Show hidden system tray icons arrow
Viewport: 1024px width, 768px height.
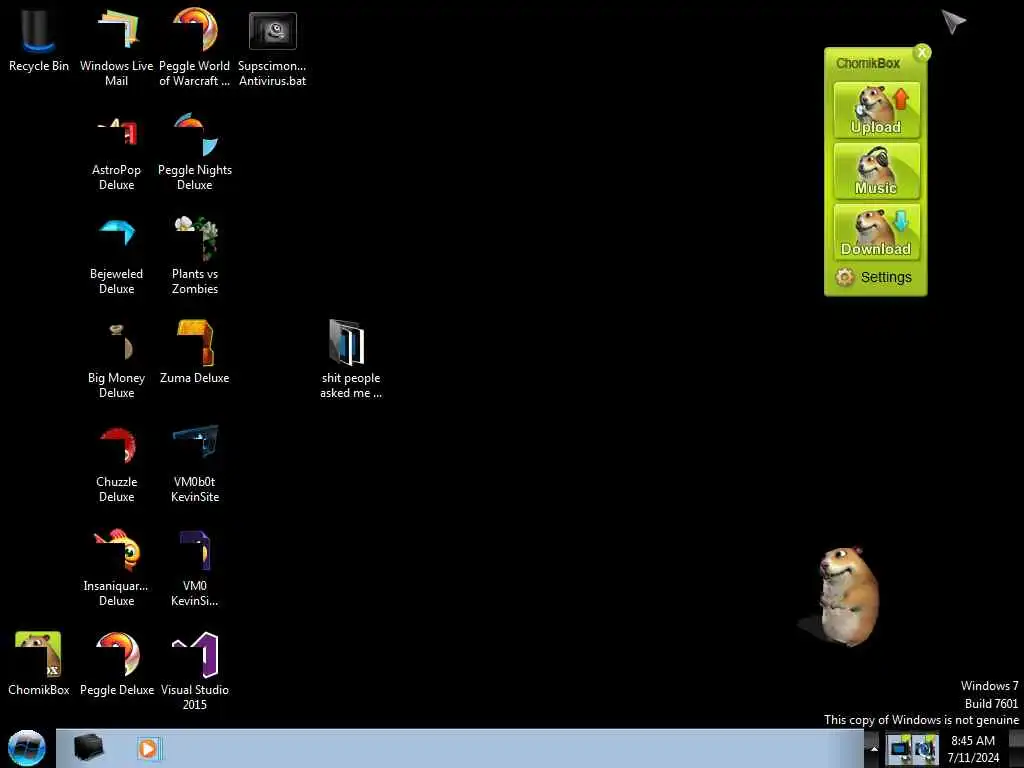coord(874,748)
